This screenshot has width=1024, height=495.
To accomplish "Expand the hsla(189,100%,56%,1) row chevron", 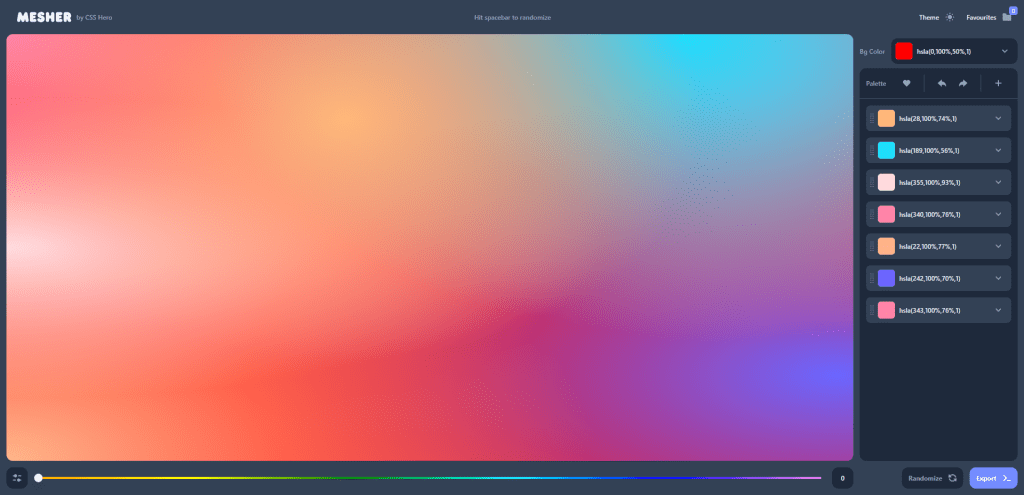I will coord(998,150).
